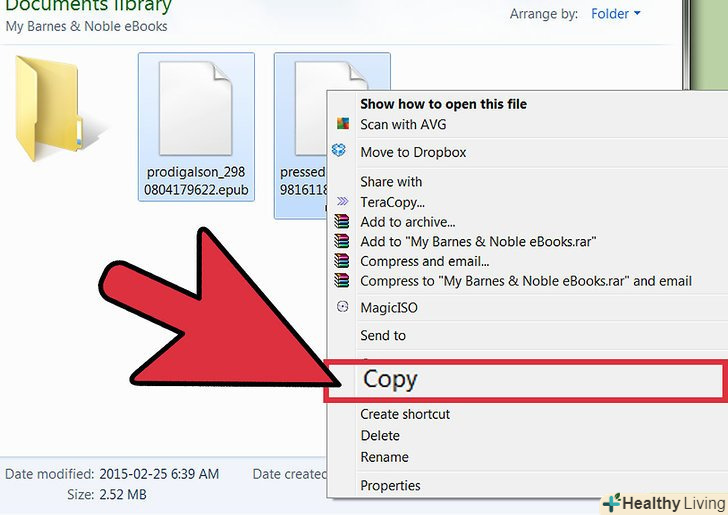Click the Date modified value 2015-02-25 6:39 AM
728x515 pixels.
point(159,474)
